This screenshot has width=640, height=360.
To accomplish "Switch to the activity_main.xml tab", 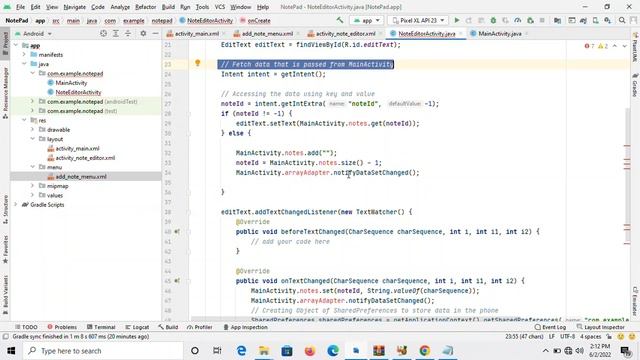I will 196,33.
